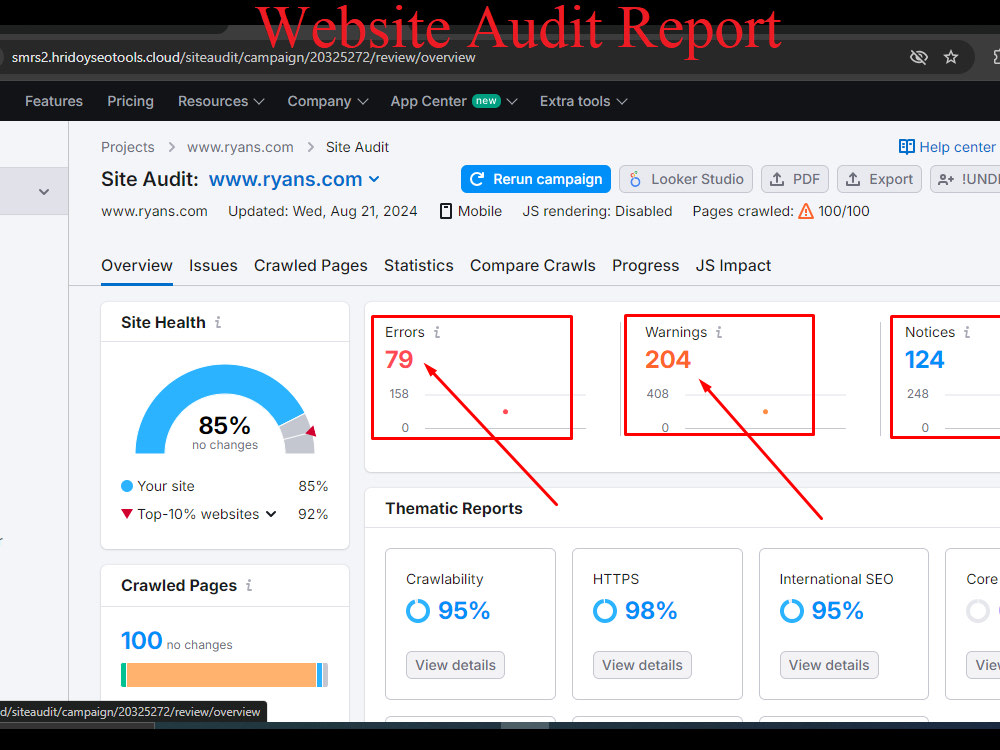
Task: Click the browser address bar URL
Action: pyautogui.click(x=244, y=57)
